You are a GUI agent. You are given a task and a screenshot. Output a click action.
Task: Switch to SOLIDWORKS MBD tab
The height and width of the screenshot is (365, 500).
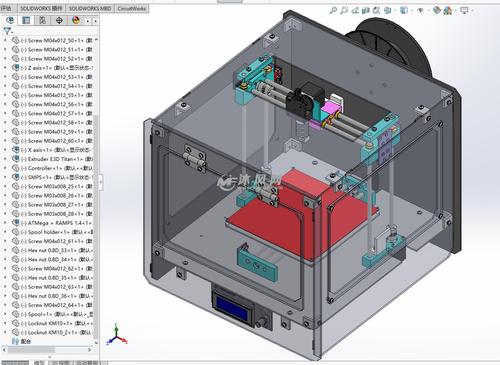[90, 9]
